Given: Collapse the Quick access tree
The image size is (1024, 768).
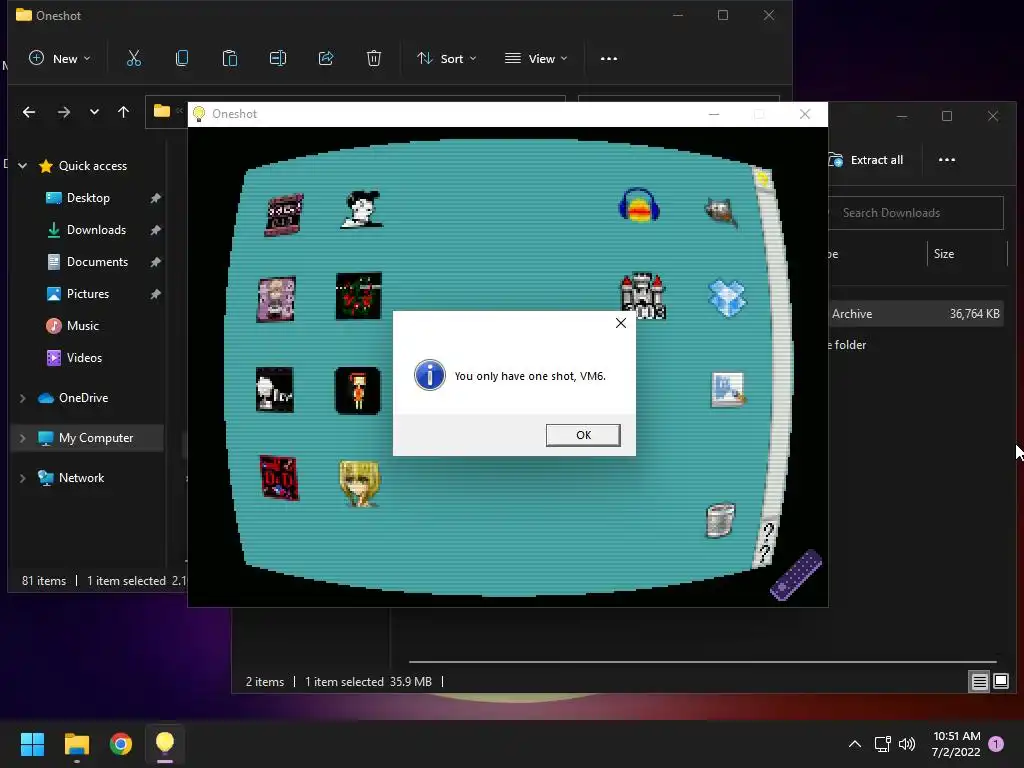Looking at the screenshot, I should coord(22,166).
